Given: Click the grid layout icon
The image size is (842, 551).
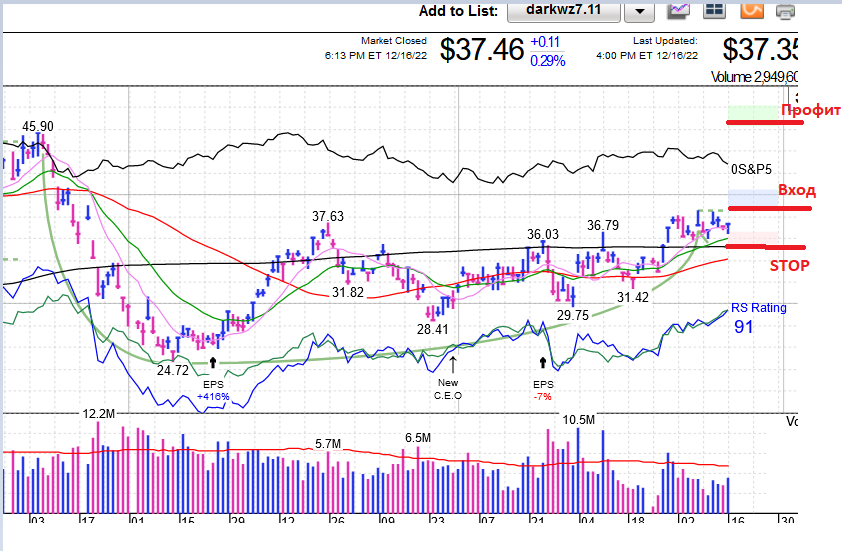Looking at the screenshot, I should click(x=714, y=11).
